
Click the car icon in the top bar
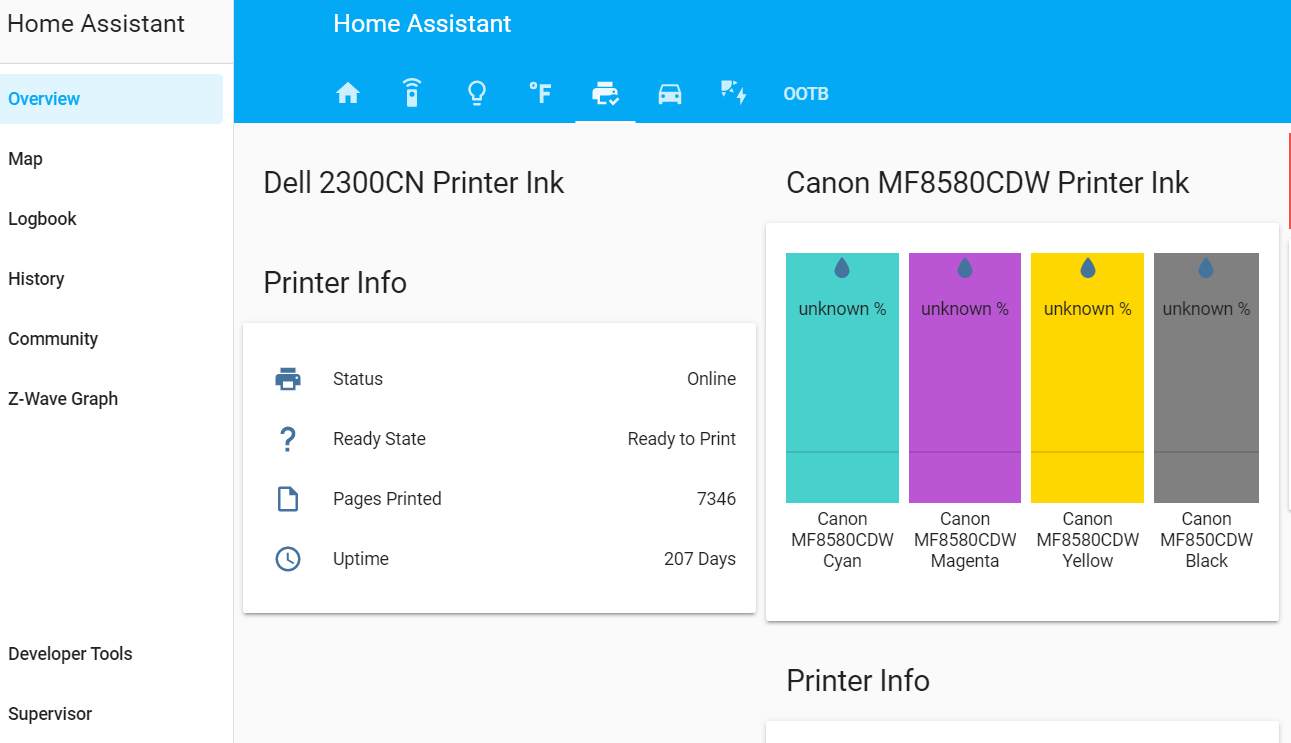point(669,92)
